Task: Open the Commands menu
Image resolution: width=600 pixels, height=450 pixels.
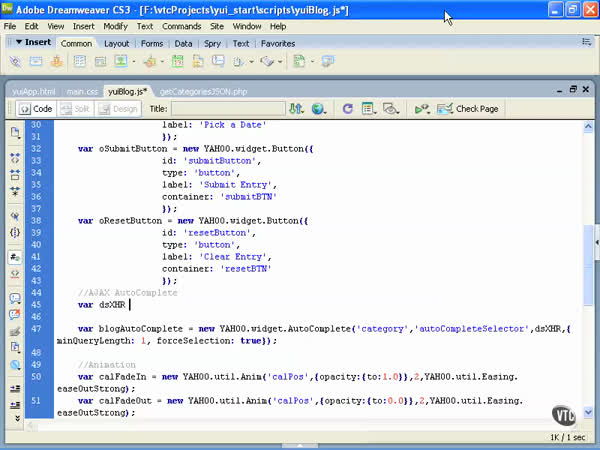Action: [x=181, y=26]
